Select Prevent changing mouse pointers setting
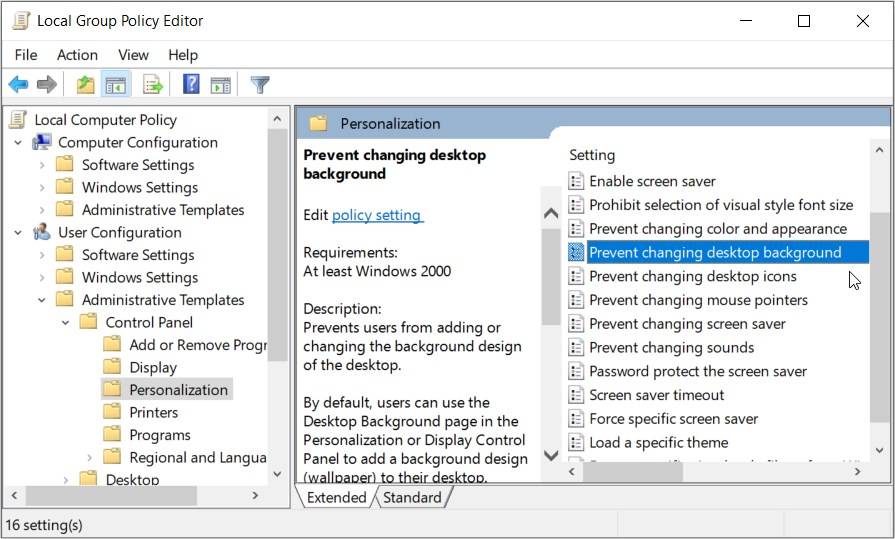This screenshot has width=895, height=539. [698, 300]
